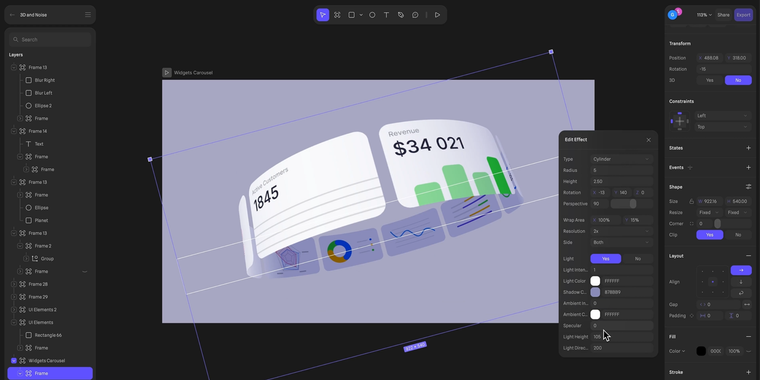
Task: Select the Pen tool in the toolbar
Action: (x=401, y=15)
